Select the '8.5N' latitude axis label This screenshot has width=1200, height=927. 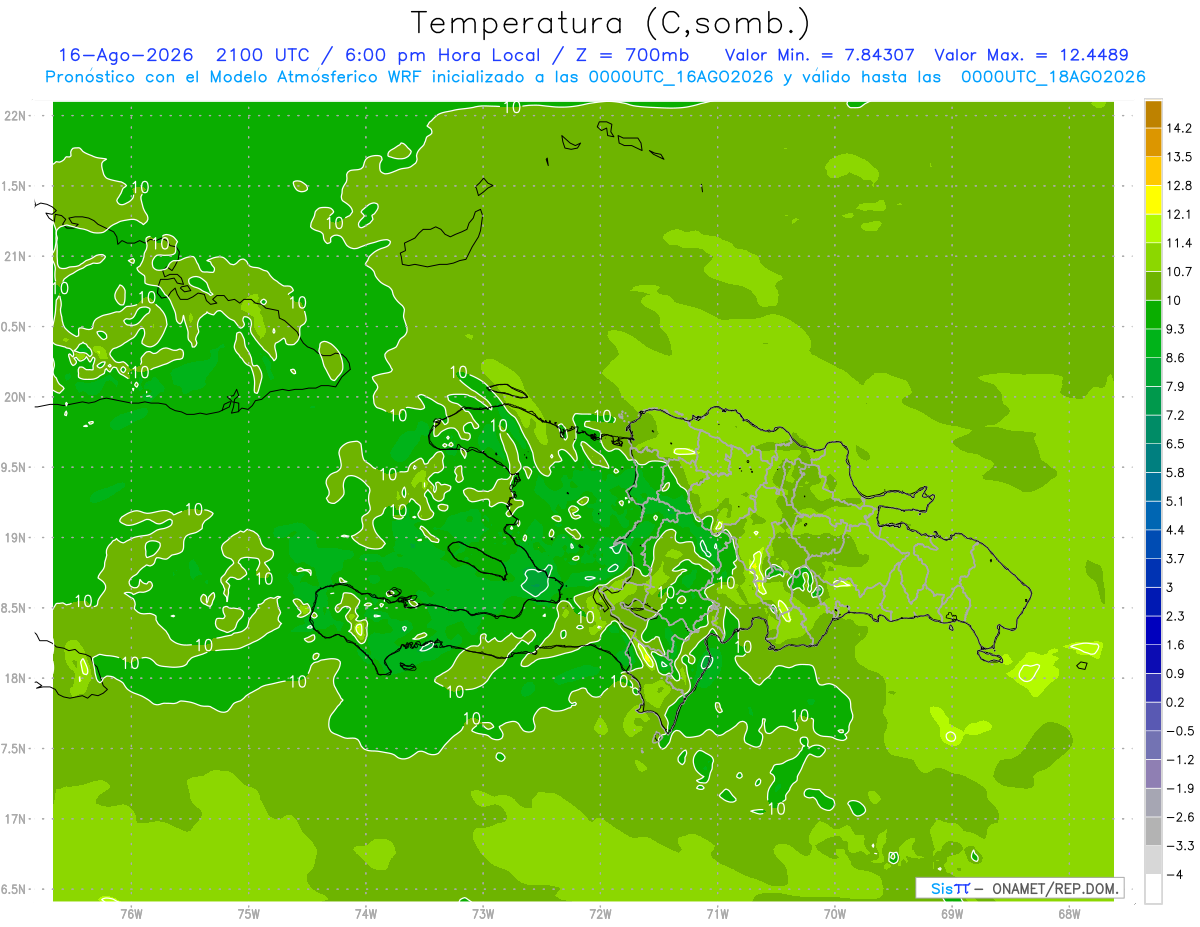tap(13, 608)
